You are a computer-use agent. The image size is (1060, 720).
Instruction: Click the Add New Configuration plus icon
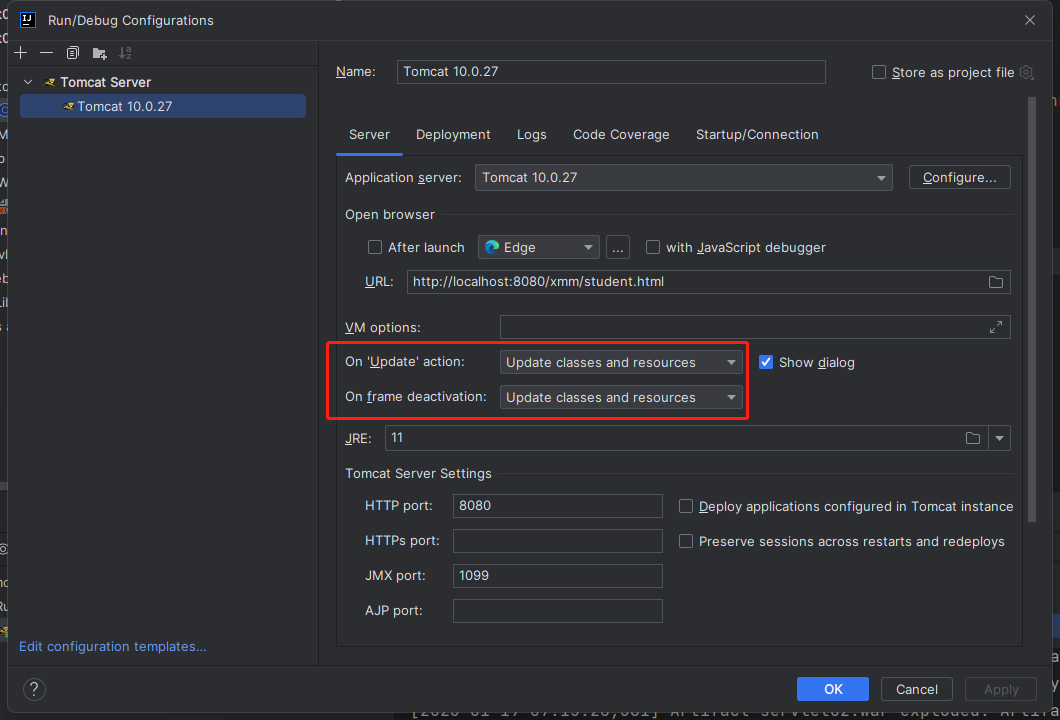[20, 53]
